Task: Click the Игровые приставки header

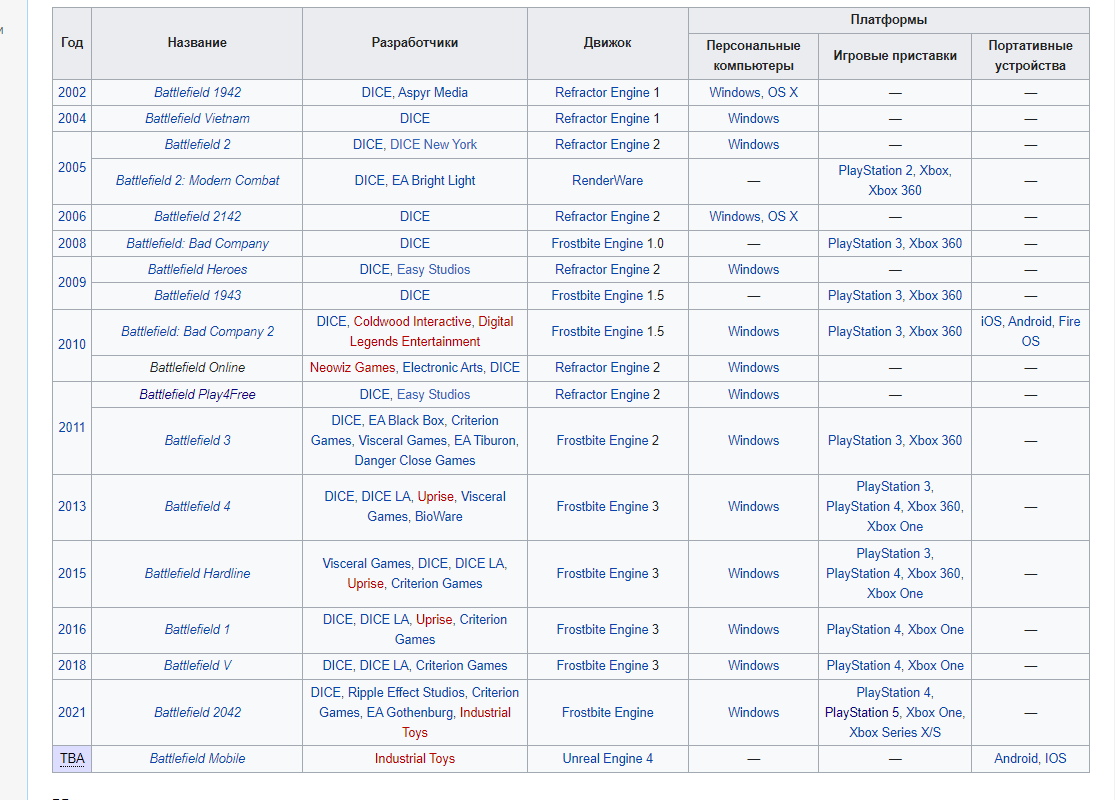Action: [895, 55]
